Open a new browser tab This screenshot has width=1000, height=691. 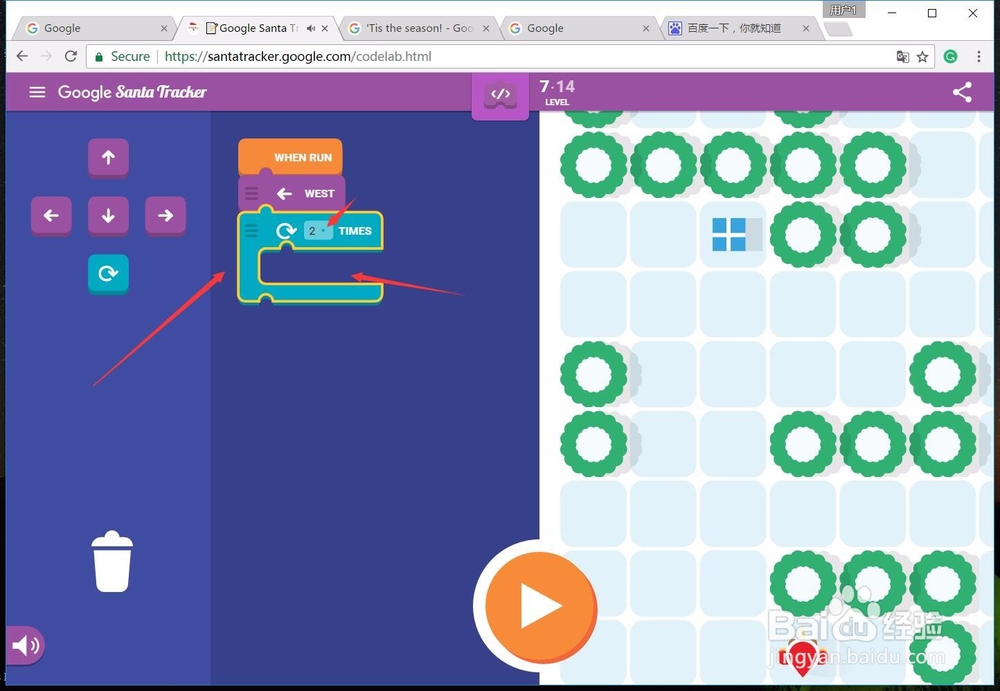[838, 29]
